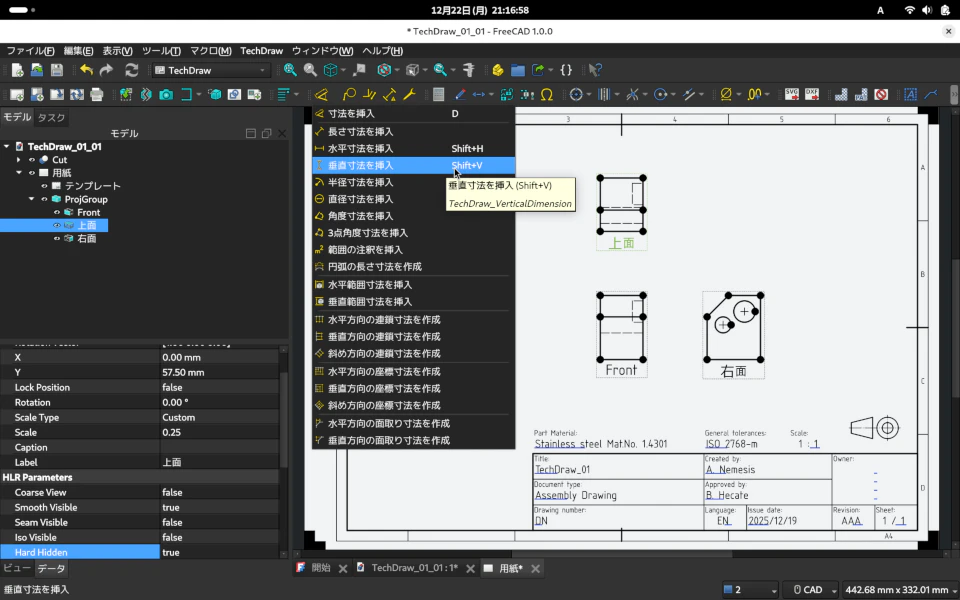Undo the last action
Image resolution: width=960 pixels, height=600 pixels.
tap(86, 70)
